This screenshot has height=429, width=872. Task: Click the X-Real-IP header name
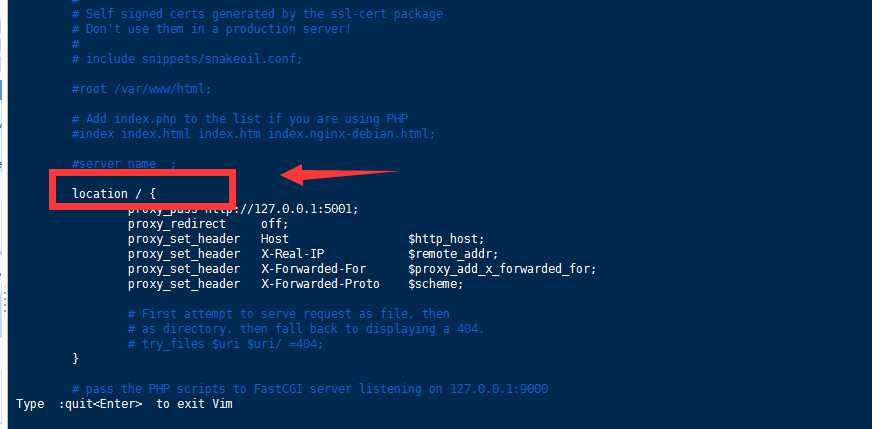292,254
